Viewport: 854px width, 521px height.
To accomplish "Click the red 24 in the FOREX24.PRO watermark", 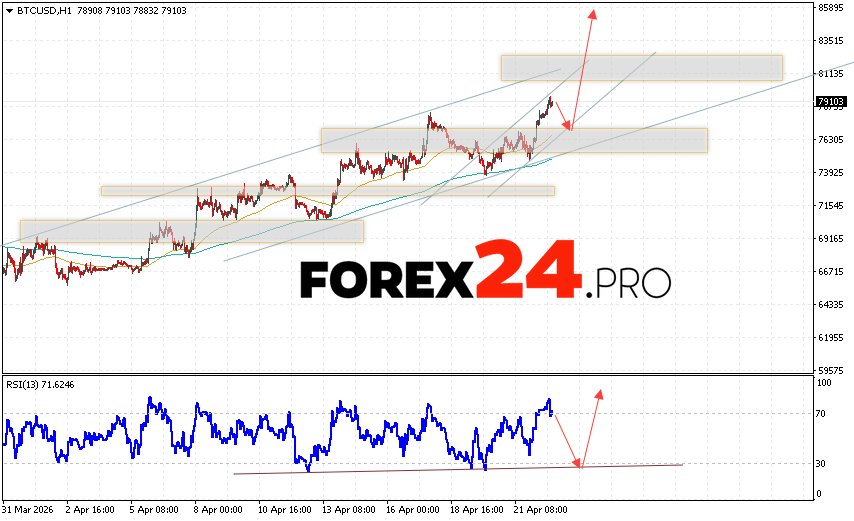I will [526, 272].
